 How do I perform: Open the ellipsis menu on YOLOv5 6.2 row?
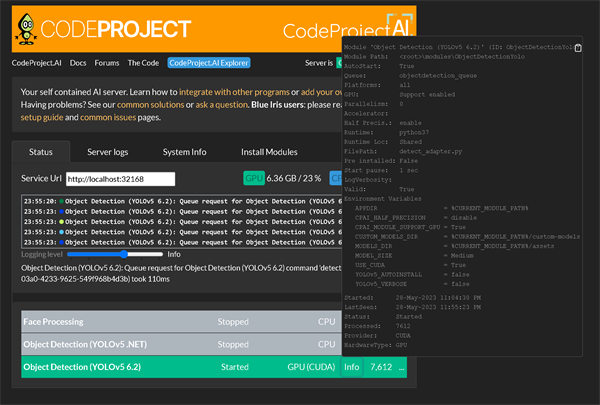(401, 367)
